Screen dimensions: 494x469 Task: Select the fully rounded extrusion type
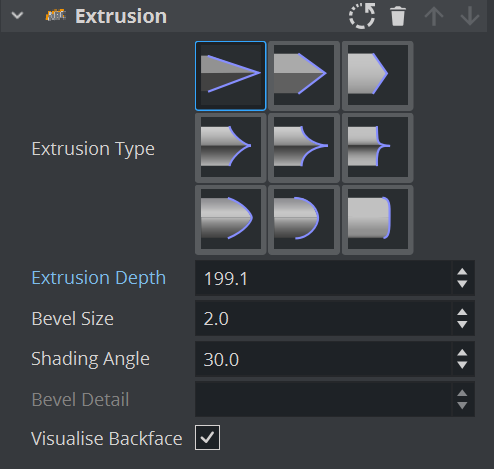(304, 220)
